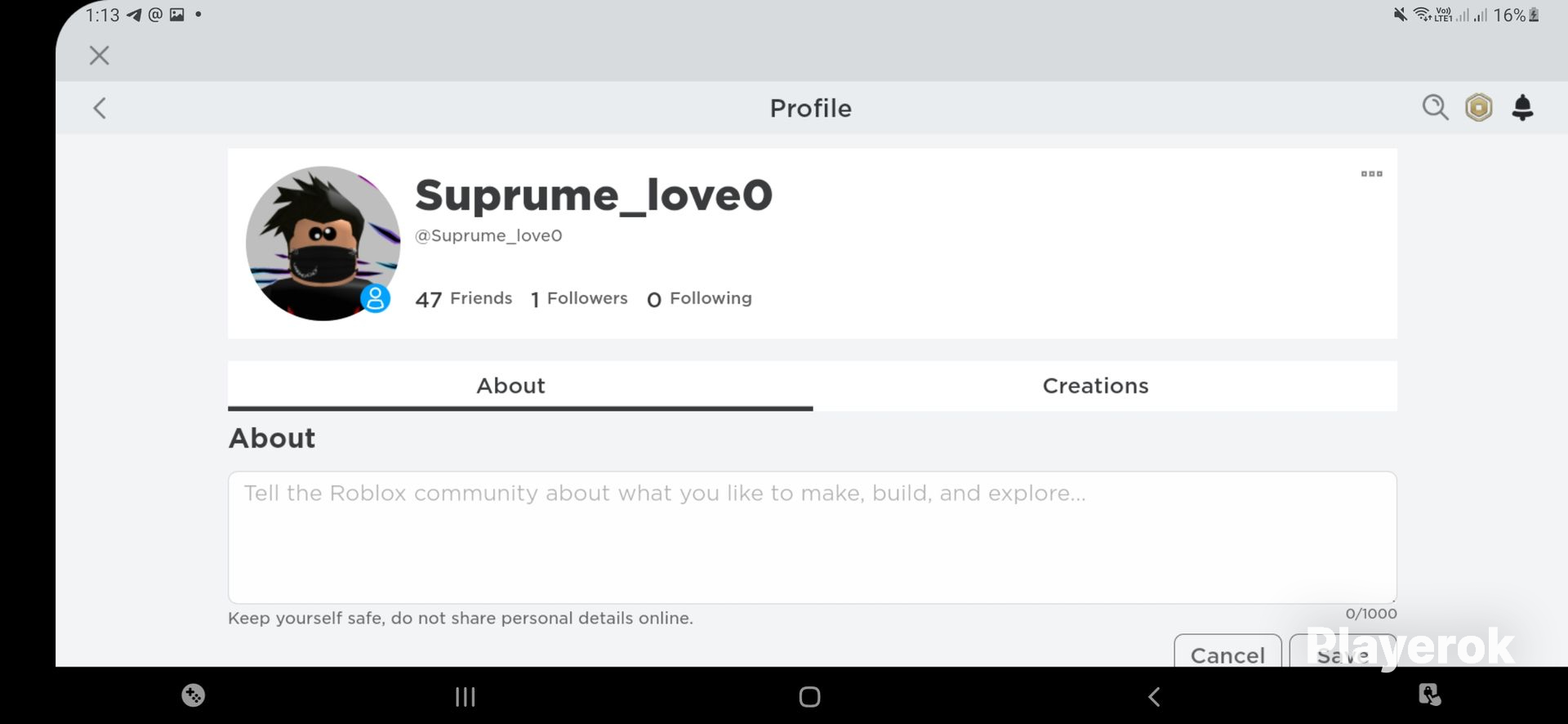
Task: Tap the blue avatar status badge
Action: click(x=376, y=298)
